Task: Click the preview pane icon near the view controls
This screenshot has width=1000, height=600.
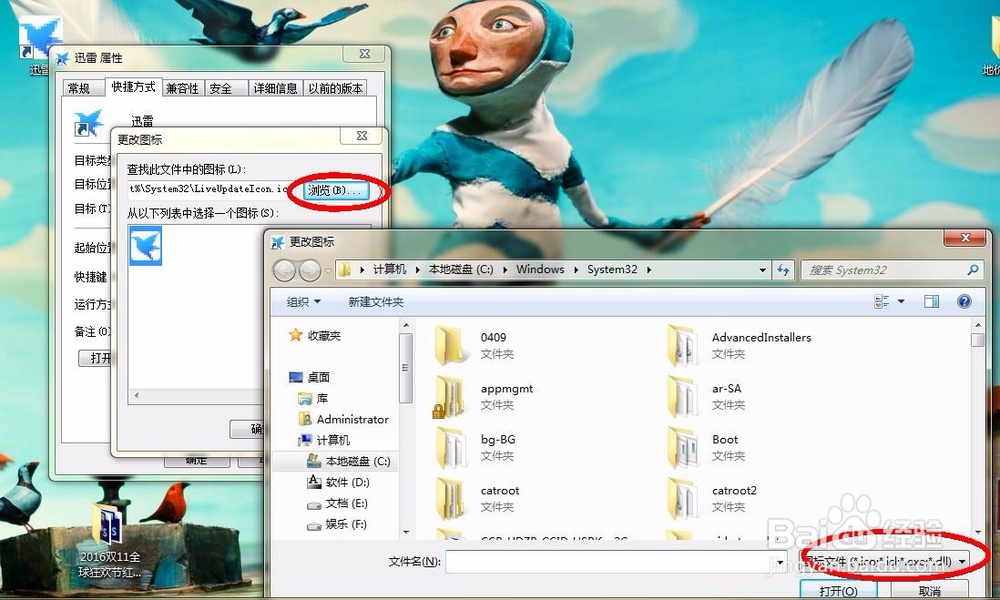Action: click(x=930, y=301)
